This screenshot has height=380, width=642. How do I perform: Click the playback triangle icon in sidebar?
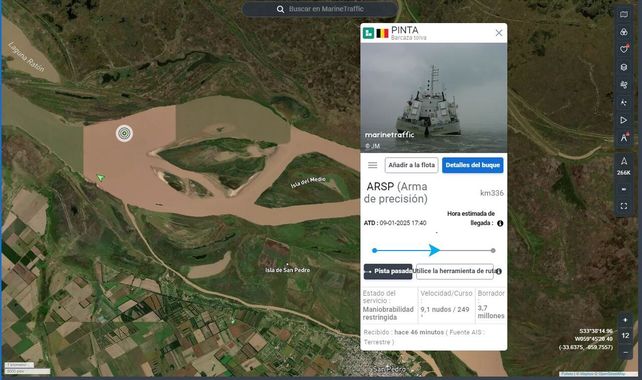coord(624,120)
